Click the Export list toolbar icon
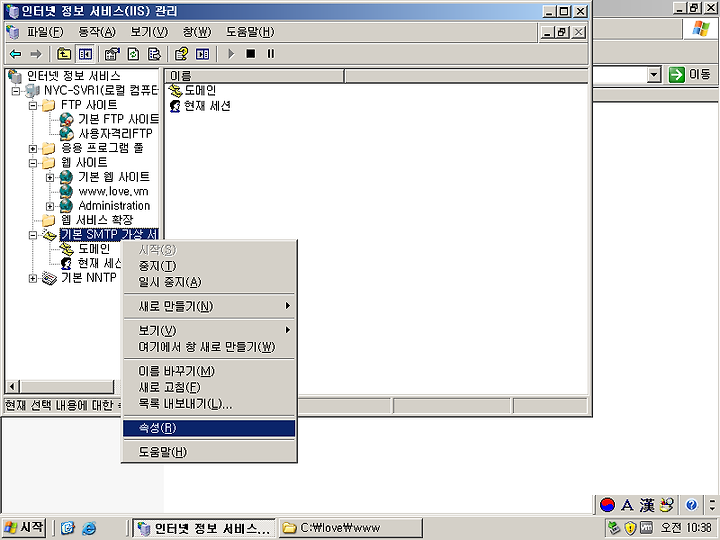 (x=154, y=54)
